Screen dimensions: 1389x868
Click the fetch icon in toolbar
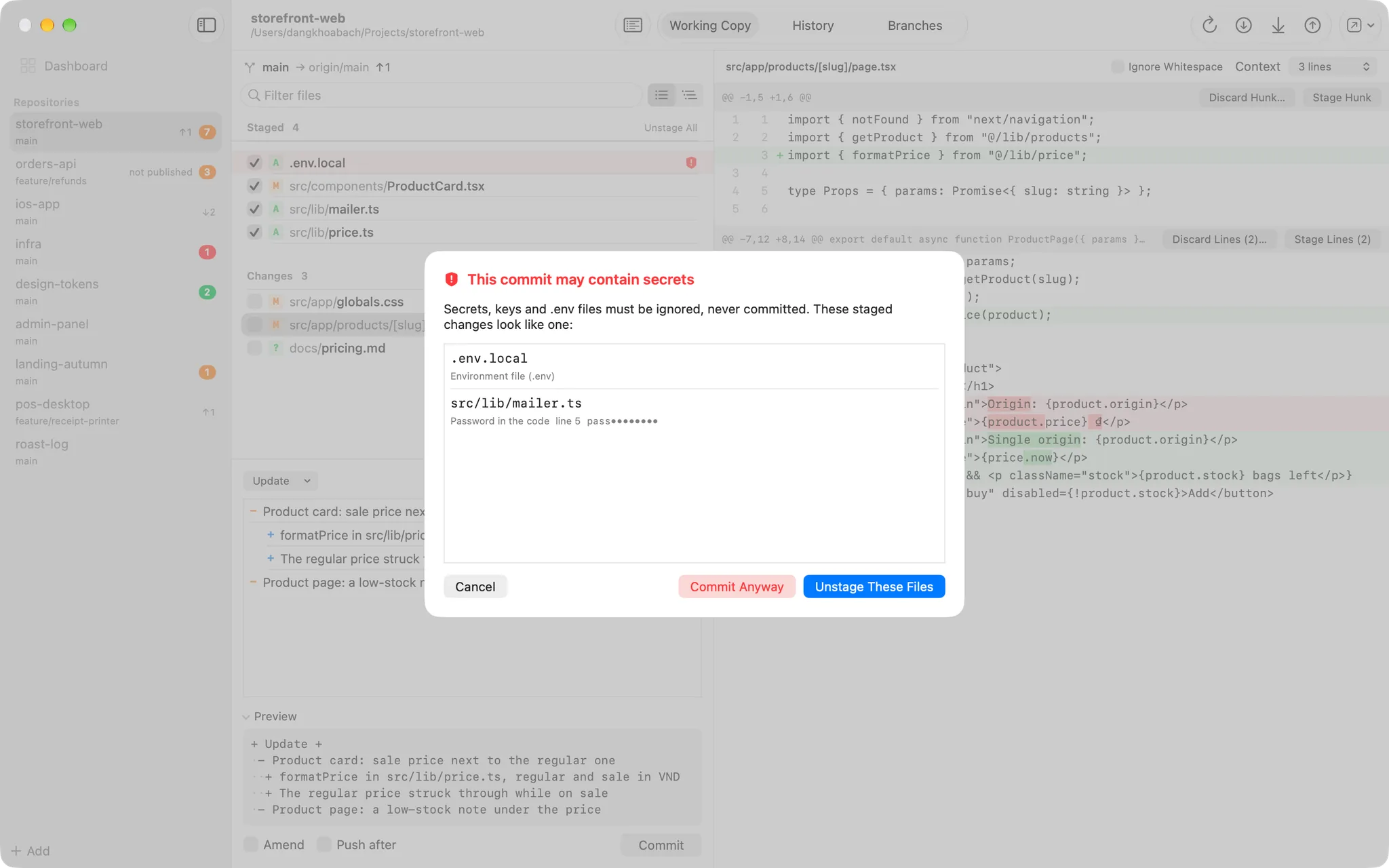pyautogui.click(x=1243, y=25)
